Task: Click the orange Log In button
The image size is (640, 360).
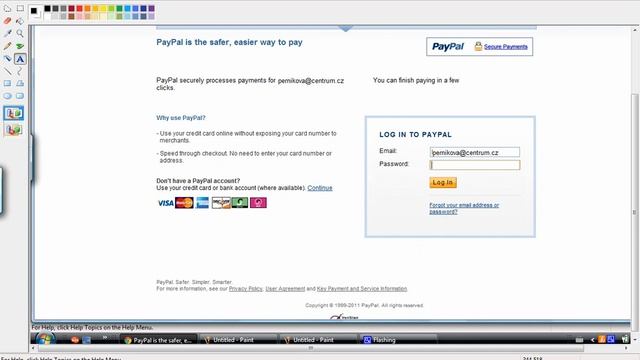Action: (x=443, y=182)
